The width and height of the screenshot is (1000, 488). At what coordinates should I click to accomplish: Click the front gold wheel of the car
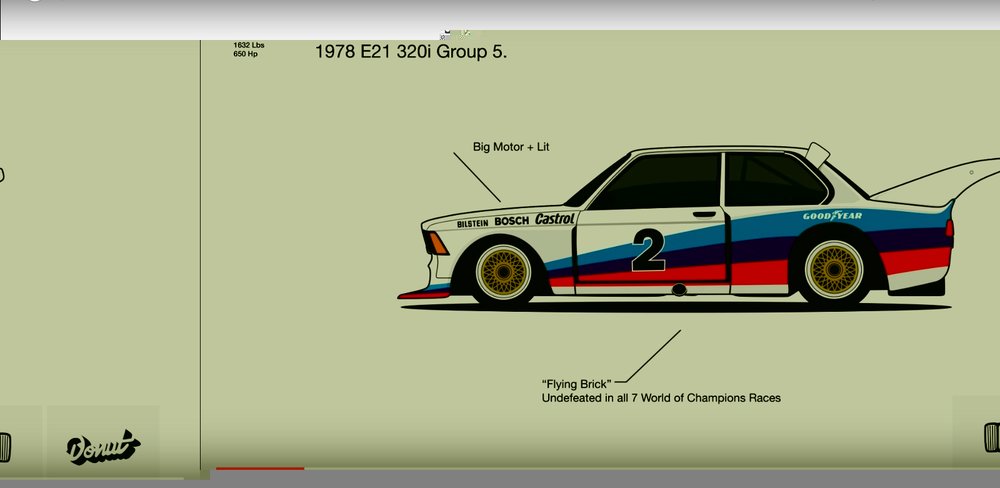click(503, 272)
